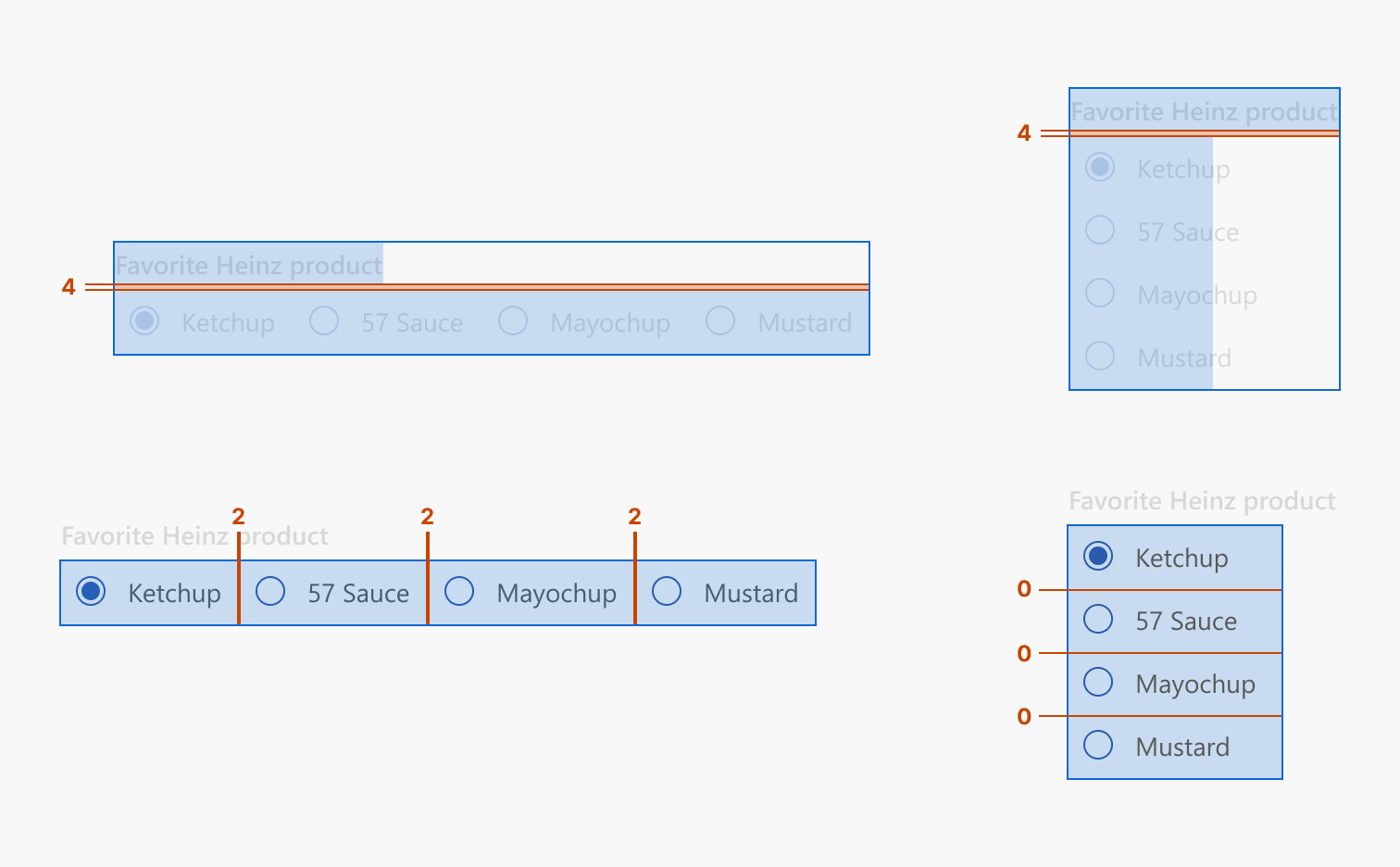The width and height of the screenshot is (1400, 867).
Task: Click the 'Mayochup' label text in the active vertical group
Action: tap(1195, 685)
